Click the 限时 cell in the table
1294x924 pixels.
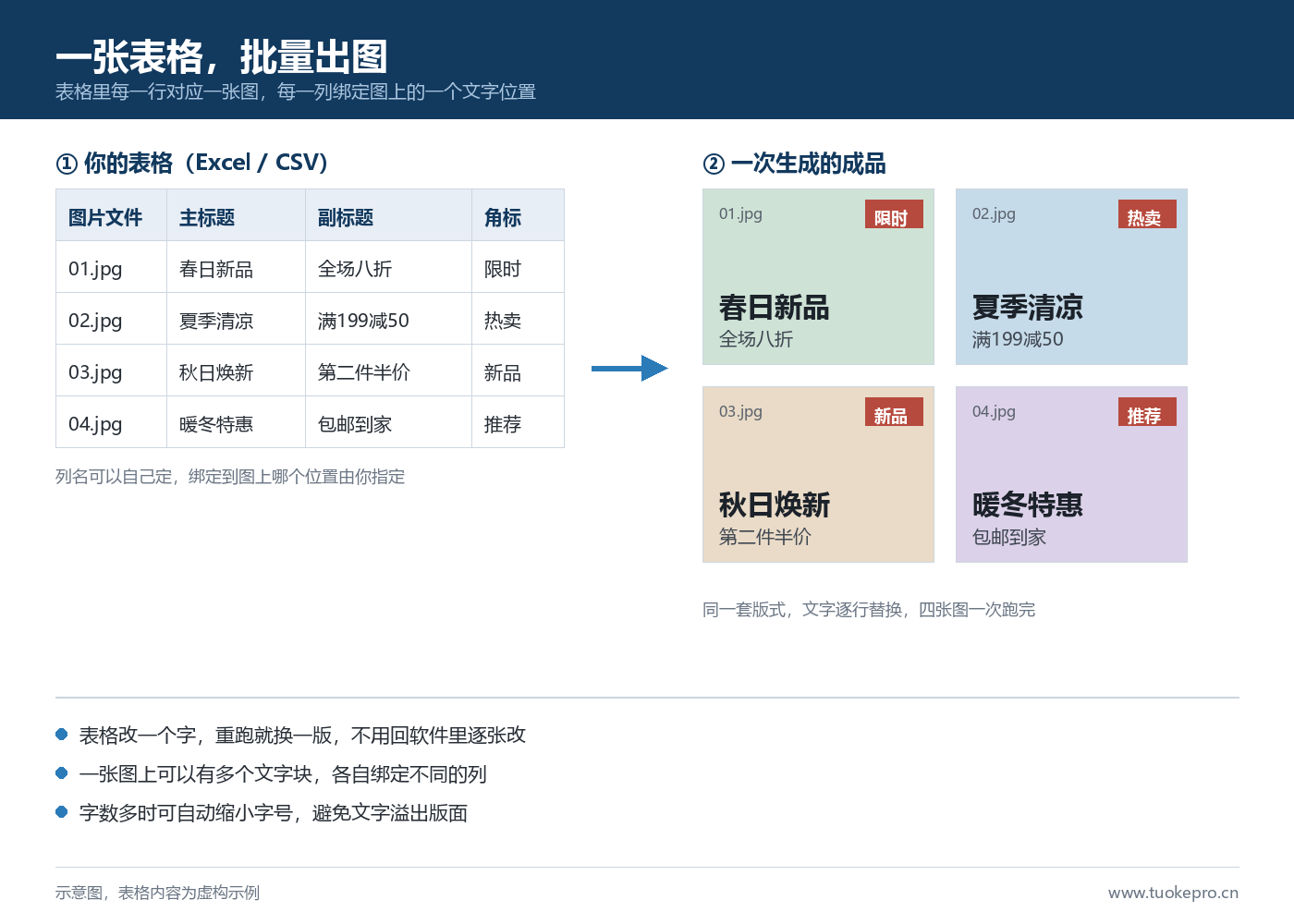tap(519, 267)
